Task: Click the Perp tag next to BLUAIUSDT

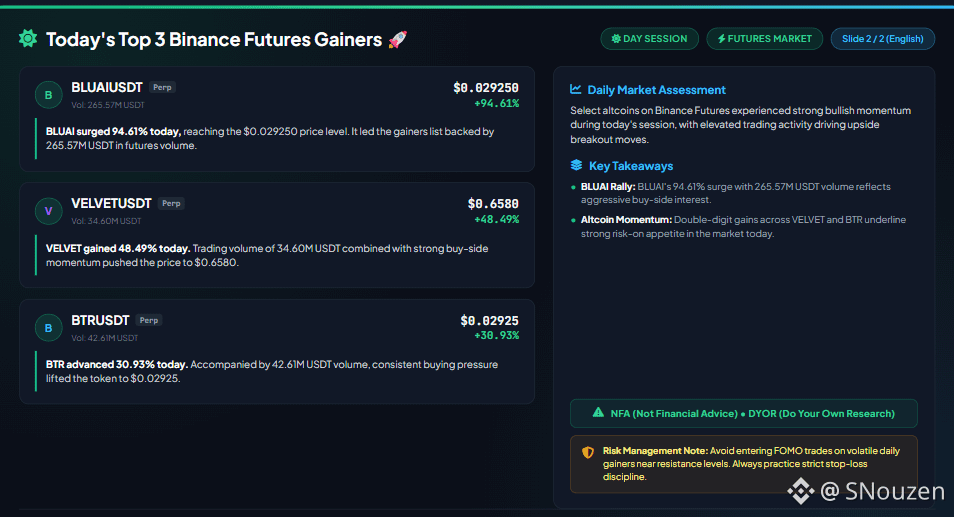Action: pyautogui.click(x=162, y=87)
